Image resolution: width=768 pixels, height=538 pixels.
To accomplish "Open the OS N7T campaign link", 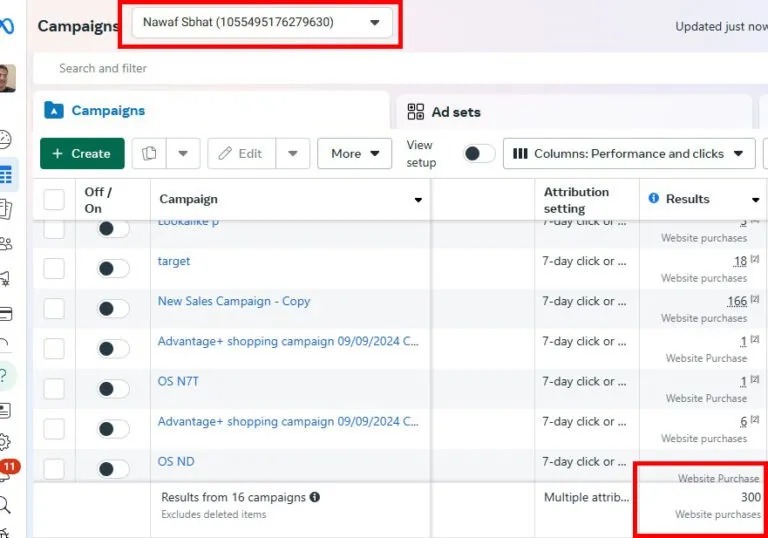I will pos(178,381).
